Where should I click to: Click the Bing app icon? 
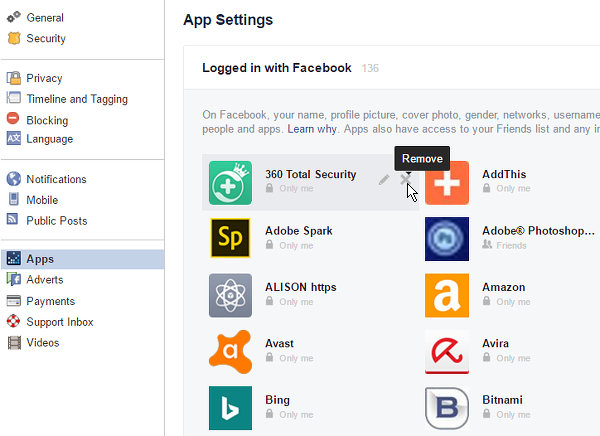[x=230, y=408]
